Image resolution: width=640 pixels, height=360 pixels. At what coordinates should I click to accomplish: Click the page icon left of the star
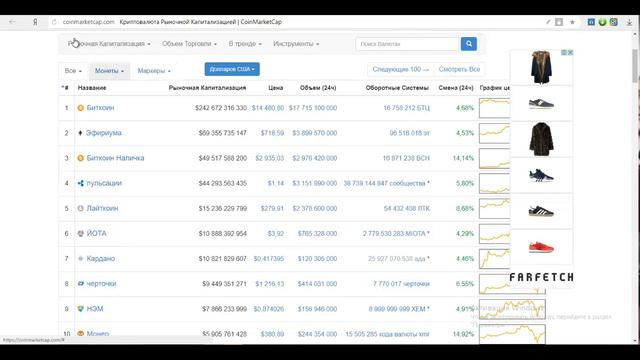[559, 22]
